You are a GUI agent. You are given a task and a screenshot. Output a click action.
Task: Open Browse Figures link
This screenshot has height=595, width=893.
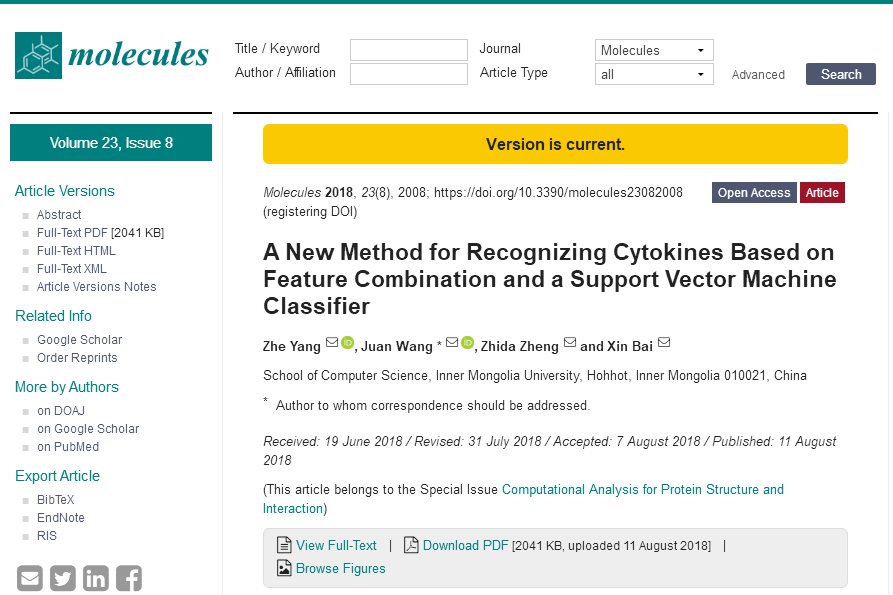(340, 569)
